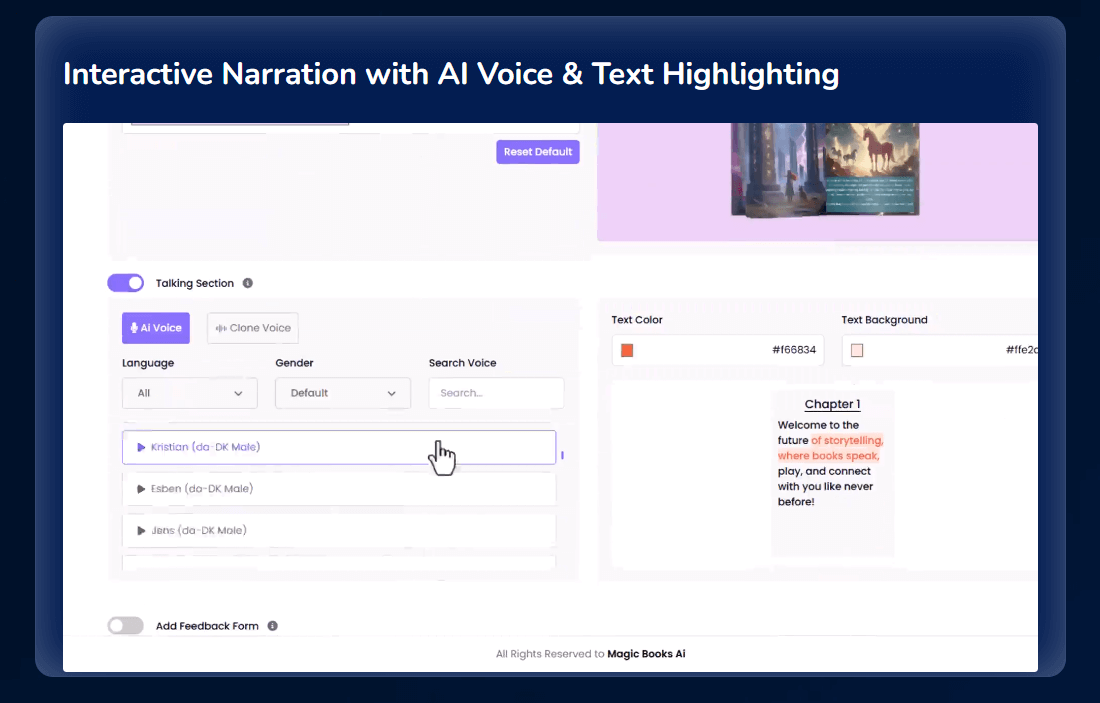This screenshot has height=703, width=1100.
Task: Switch to the Clone Voice tab
Action: 253,328
